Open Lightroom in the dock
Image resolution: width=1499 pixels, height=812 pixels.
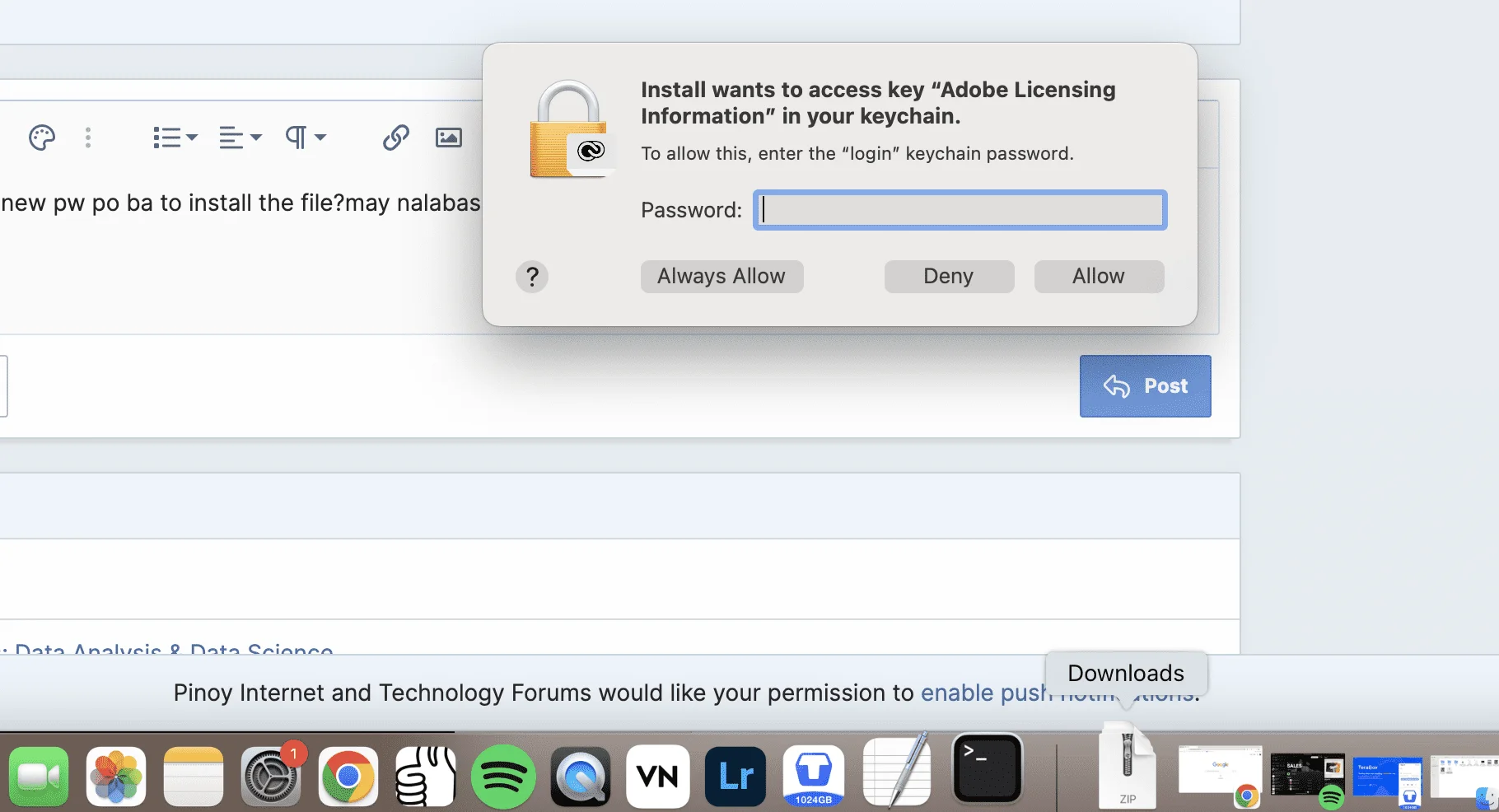point(735,777)
